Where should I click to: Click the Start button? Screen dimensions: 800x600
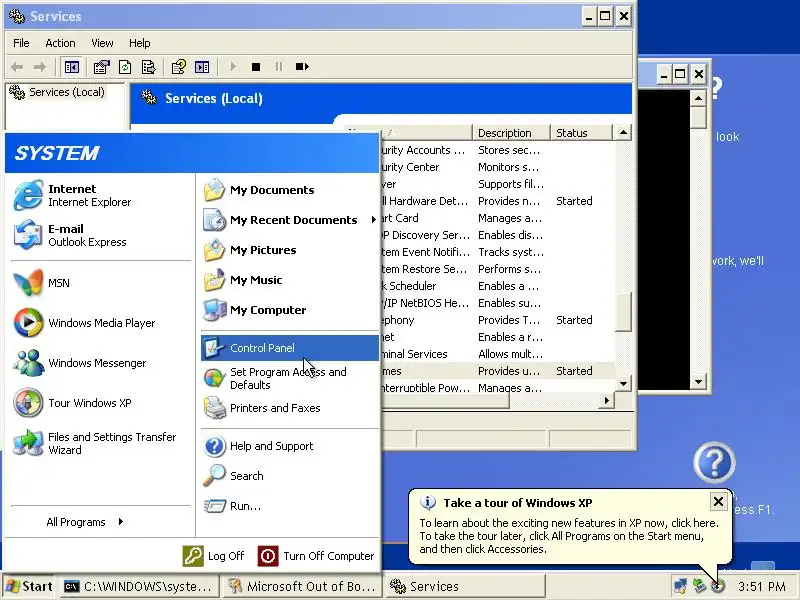coord(30,586)
